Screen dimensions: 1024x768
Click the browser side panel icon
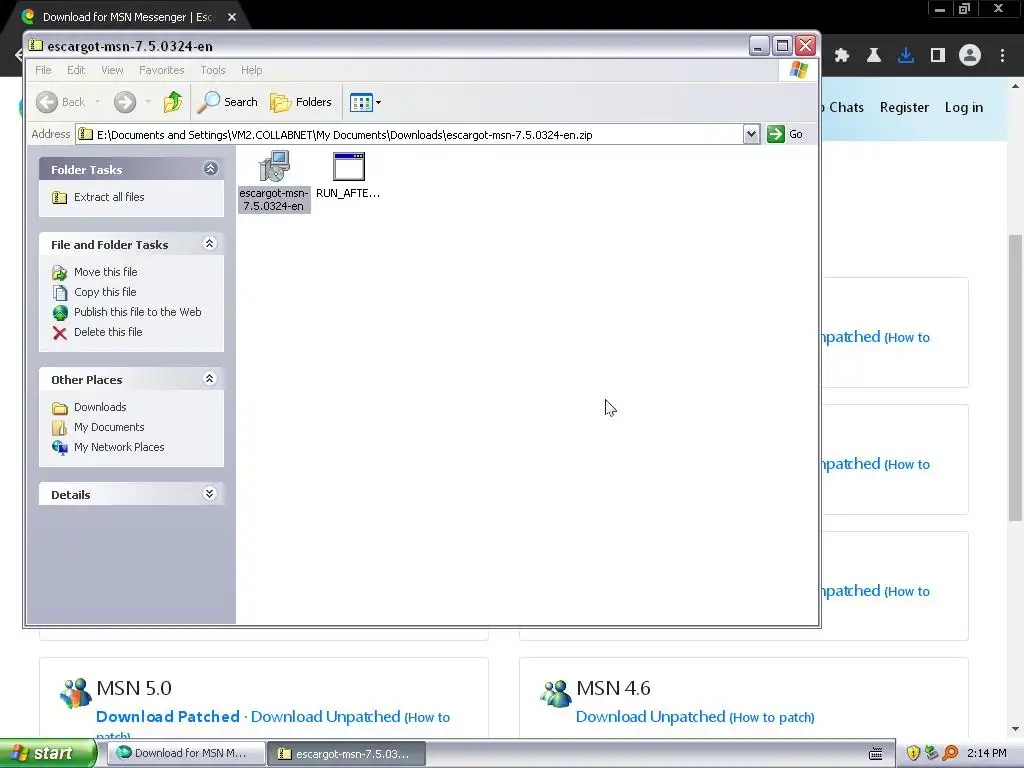tap(938, 56)
